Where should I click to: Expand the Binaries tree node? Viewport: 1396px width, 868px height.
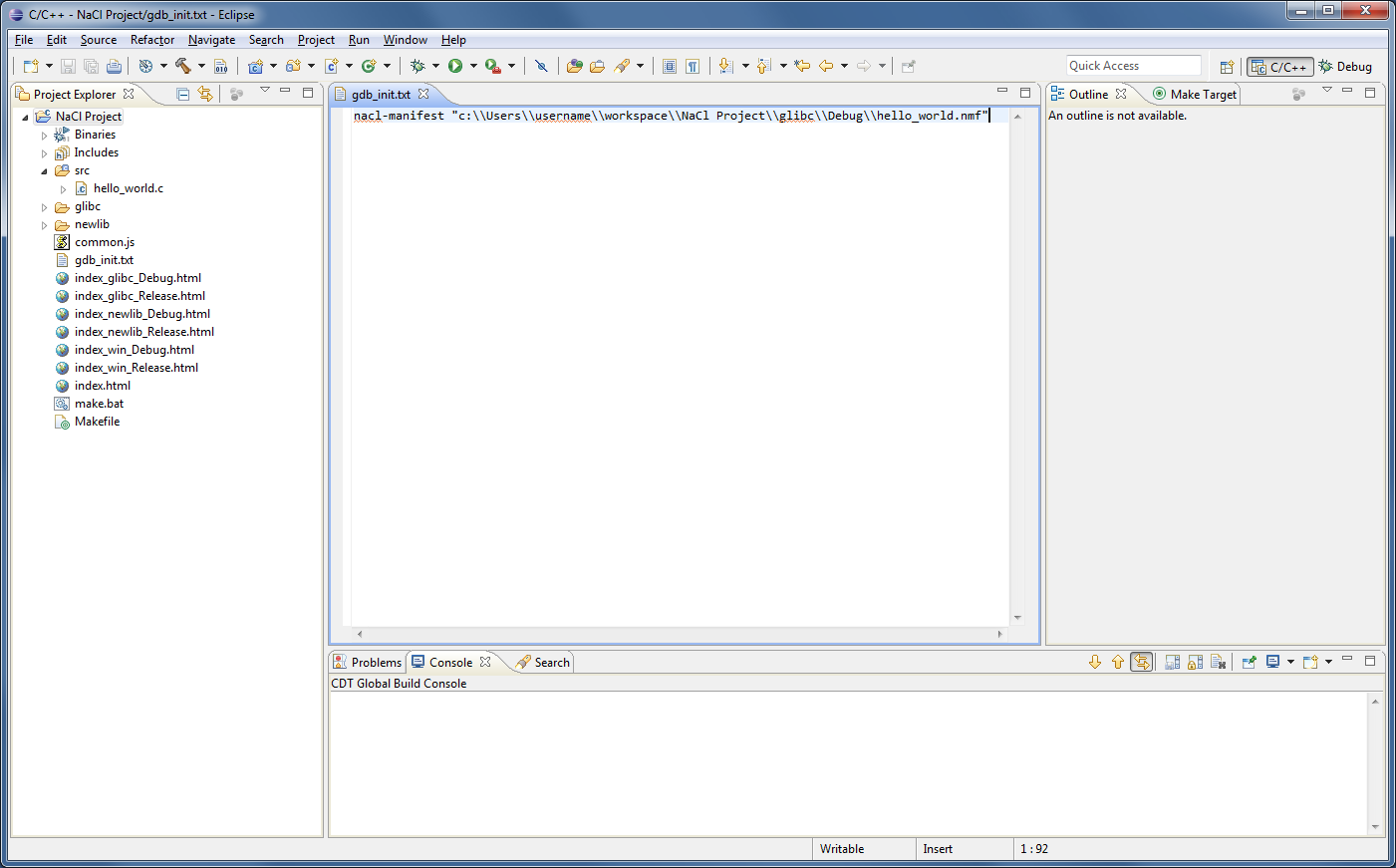tap(44, 136)
